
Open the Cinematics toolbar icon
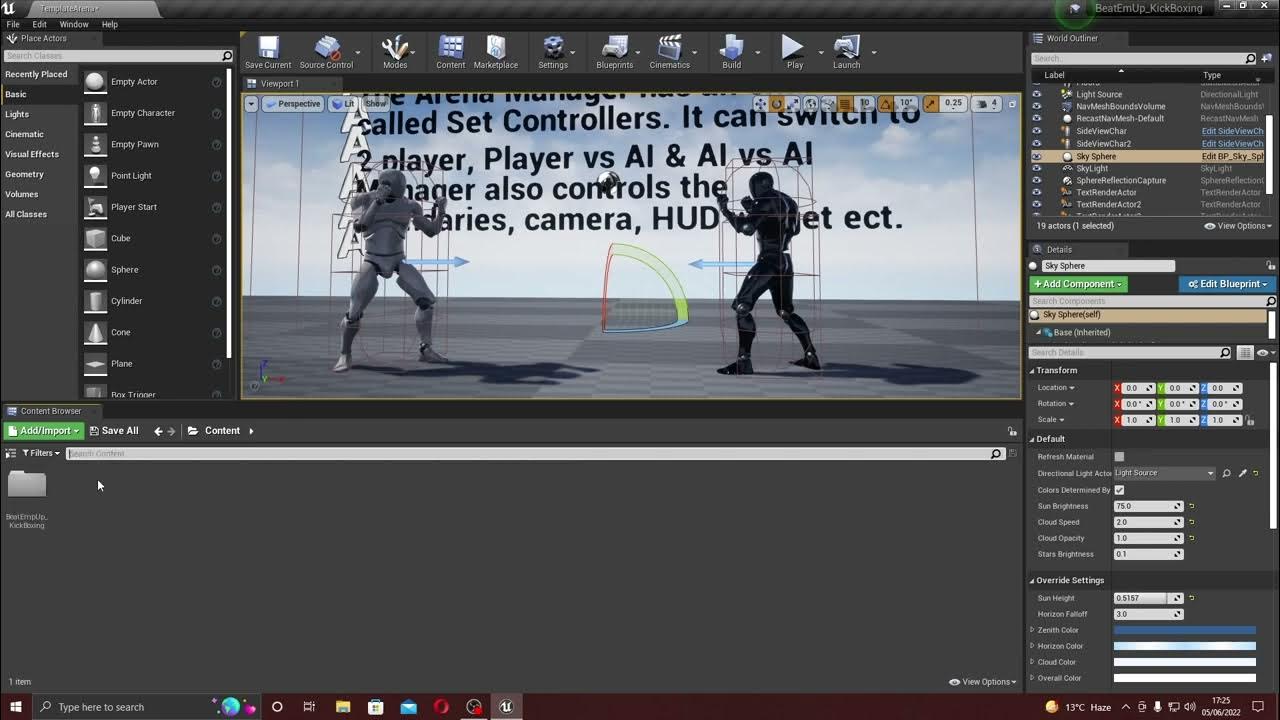[670, 52]
